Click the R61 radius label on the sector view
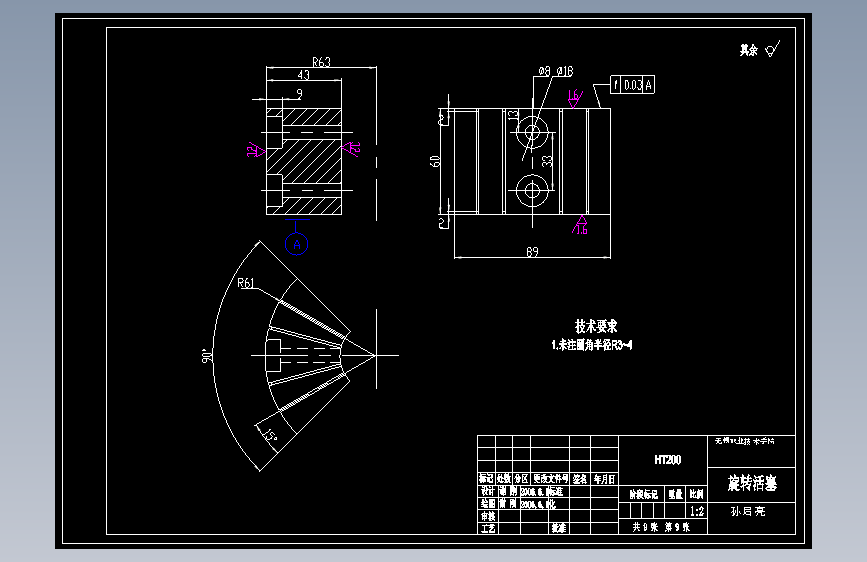 pyautogui.click(x=246, y=283)
